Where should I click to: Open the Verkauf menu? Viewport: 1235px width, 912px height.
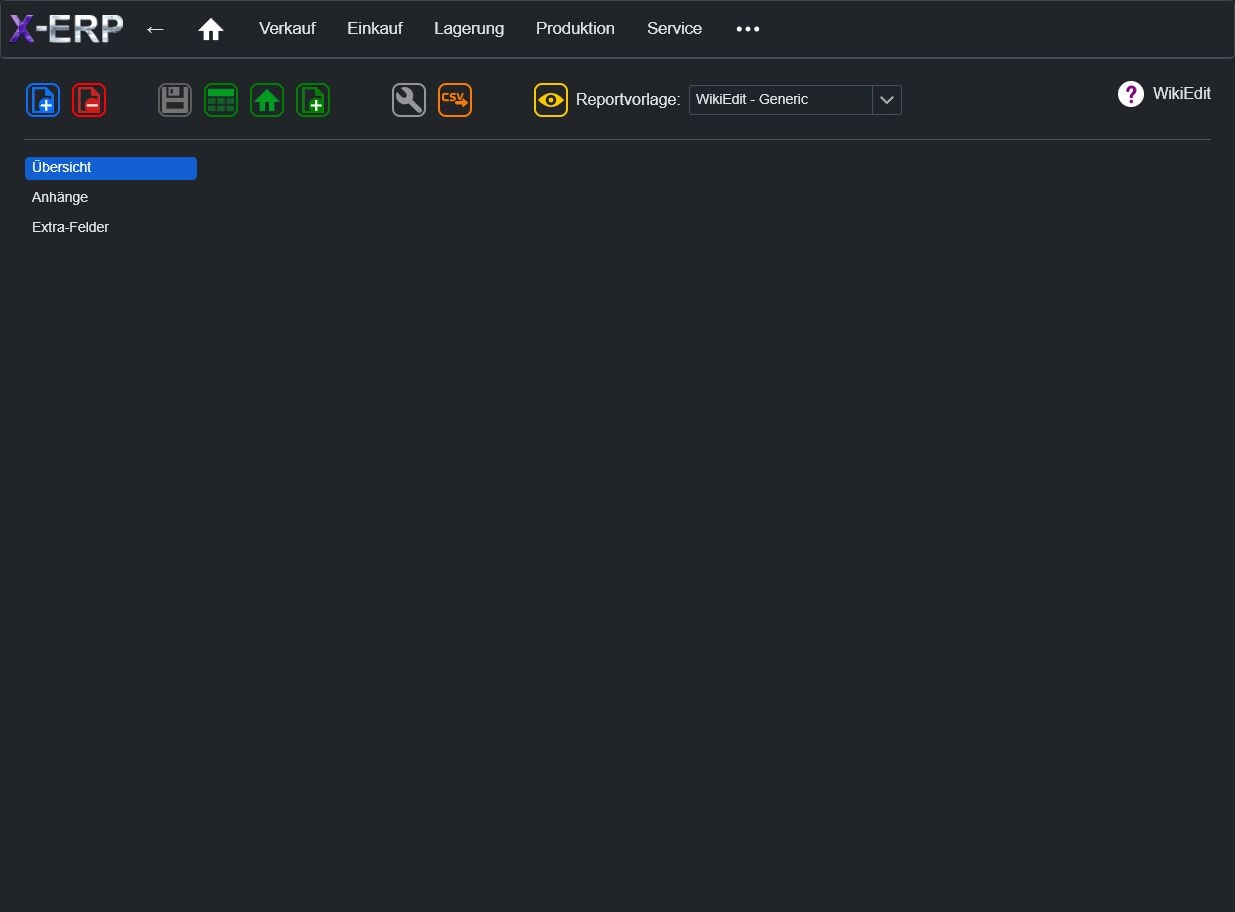tap(287, 29)
